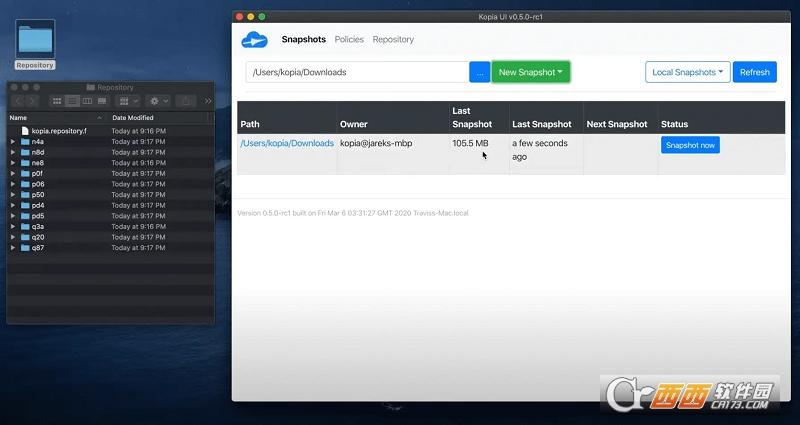The width and height of the screenshot is (800, 425).
Task: Sort Finder list by the Name column
Action: (56, 117)
